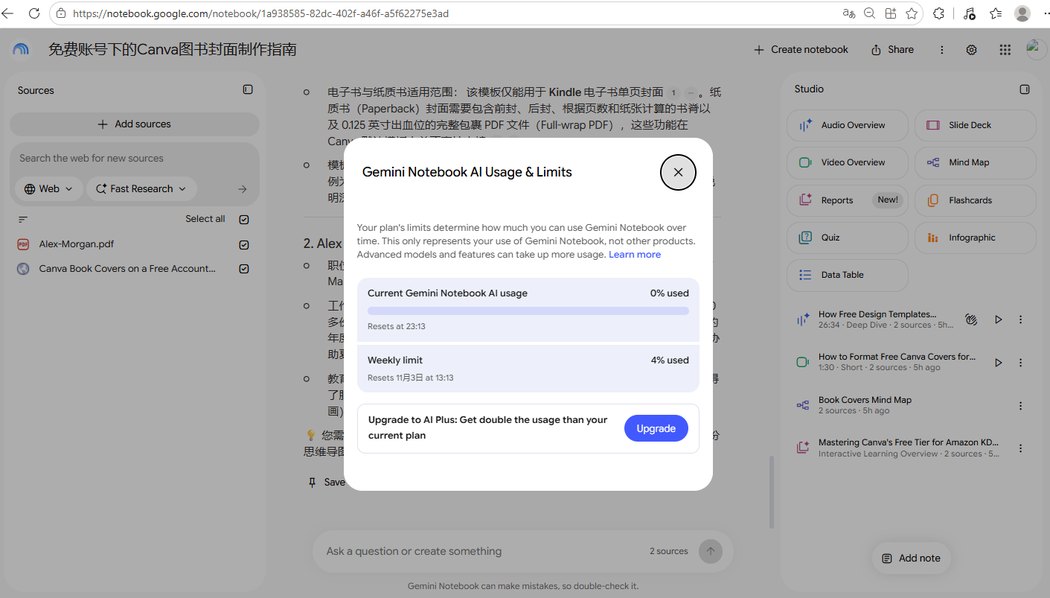Open the settings gear icon
1050x598 pixels.
pos(971,50)
